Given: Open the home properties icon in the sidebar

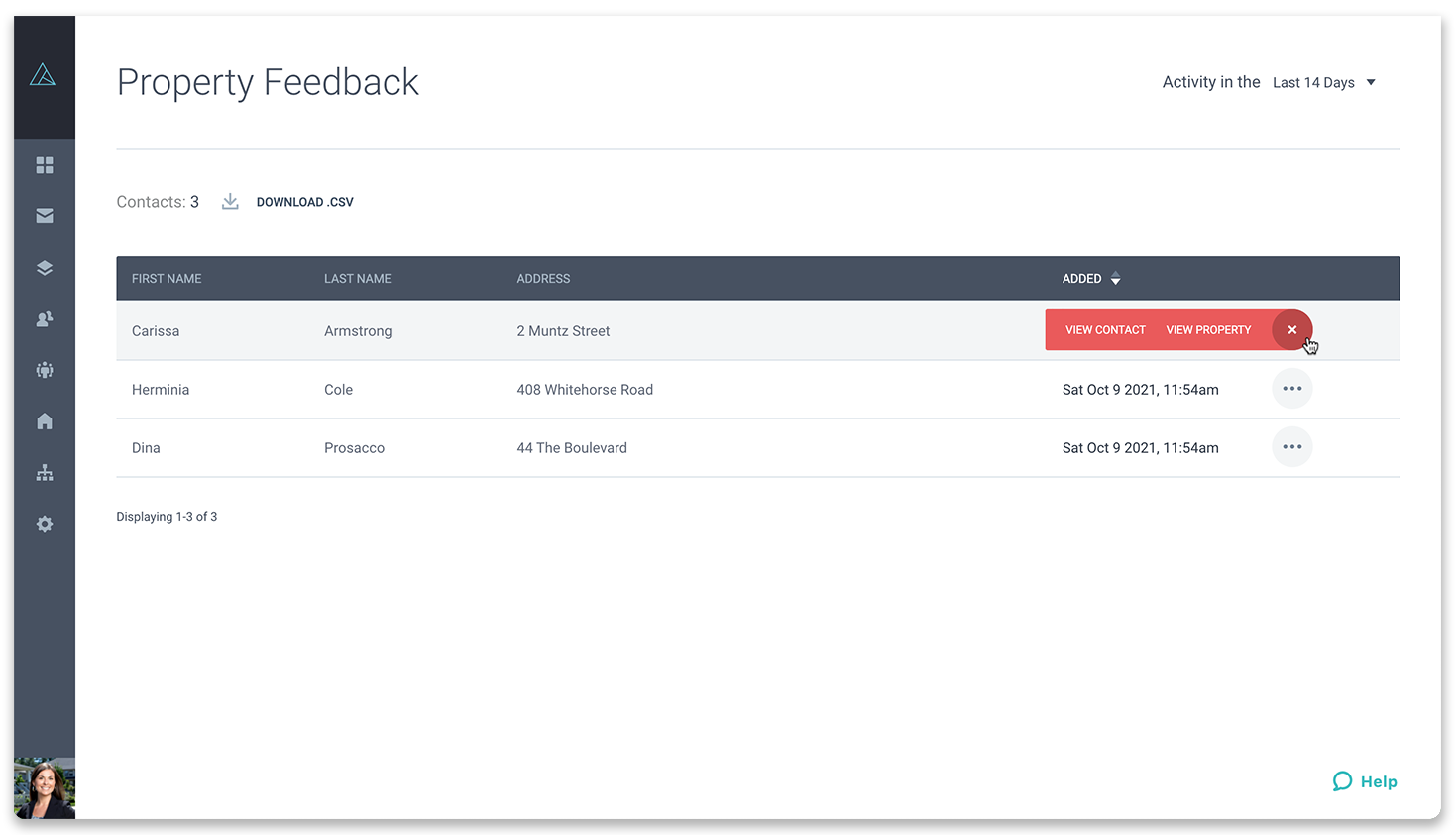Looking at the screenshot, I should click(x=45, y=421).
